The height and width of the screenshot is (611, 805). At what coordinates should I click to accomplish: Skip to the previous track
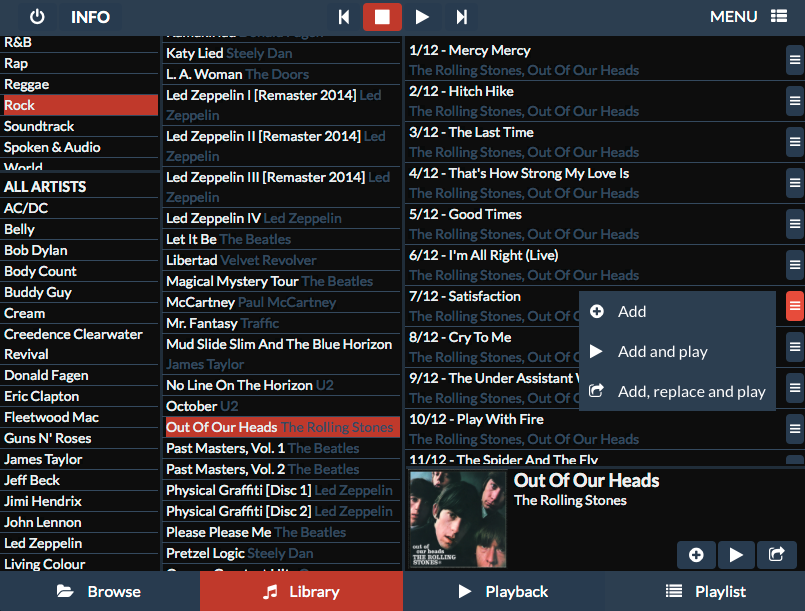[343, 17]
